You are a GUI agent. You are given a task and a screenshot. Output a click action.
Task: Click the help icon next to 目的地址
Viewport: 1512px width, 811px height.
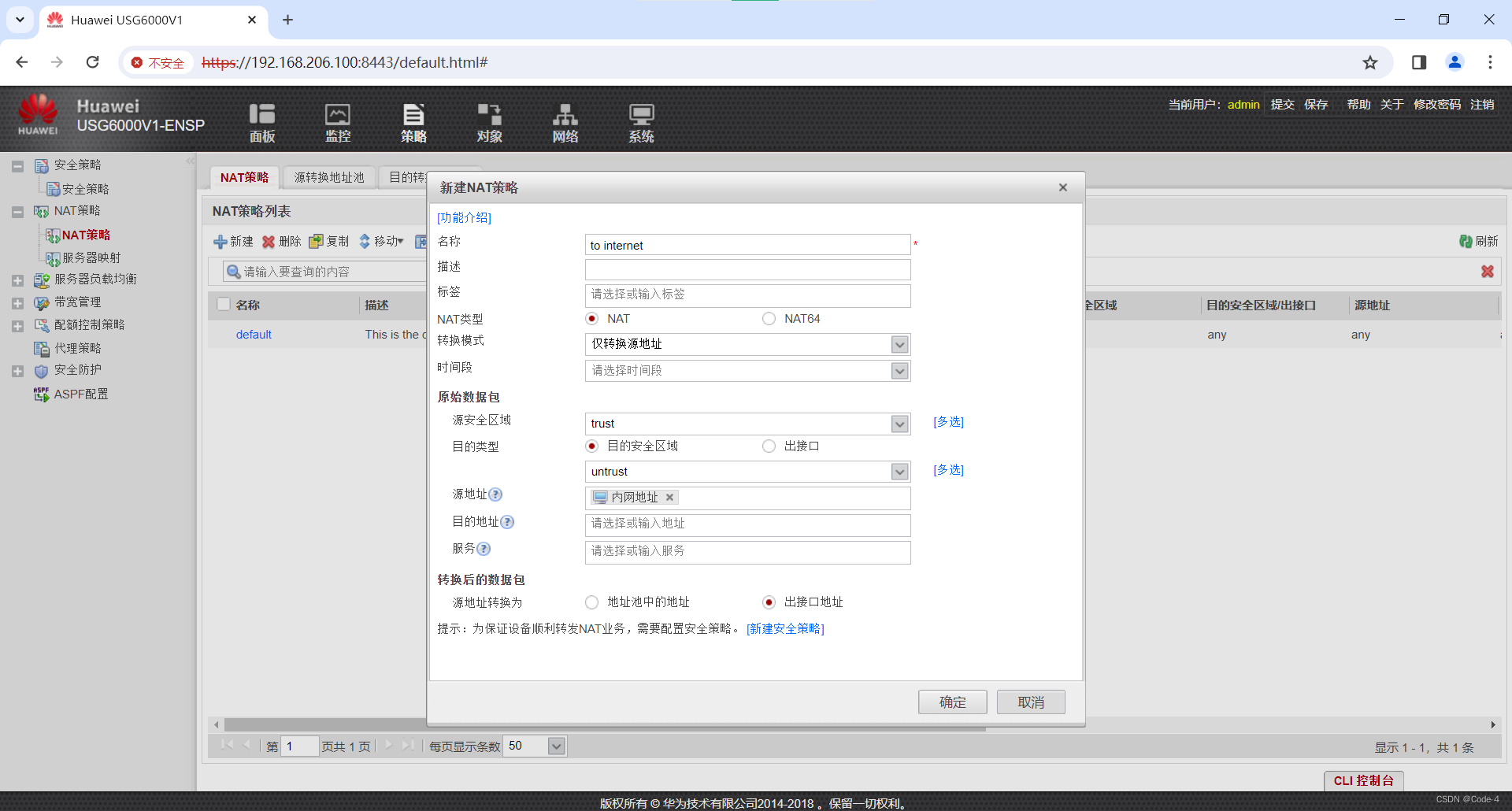click(507, 522)
